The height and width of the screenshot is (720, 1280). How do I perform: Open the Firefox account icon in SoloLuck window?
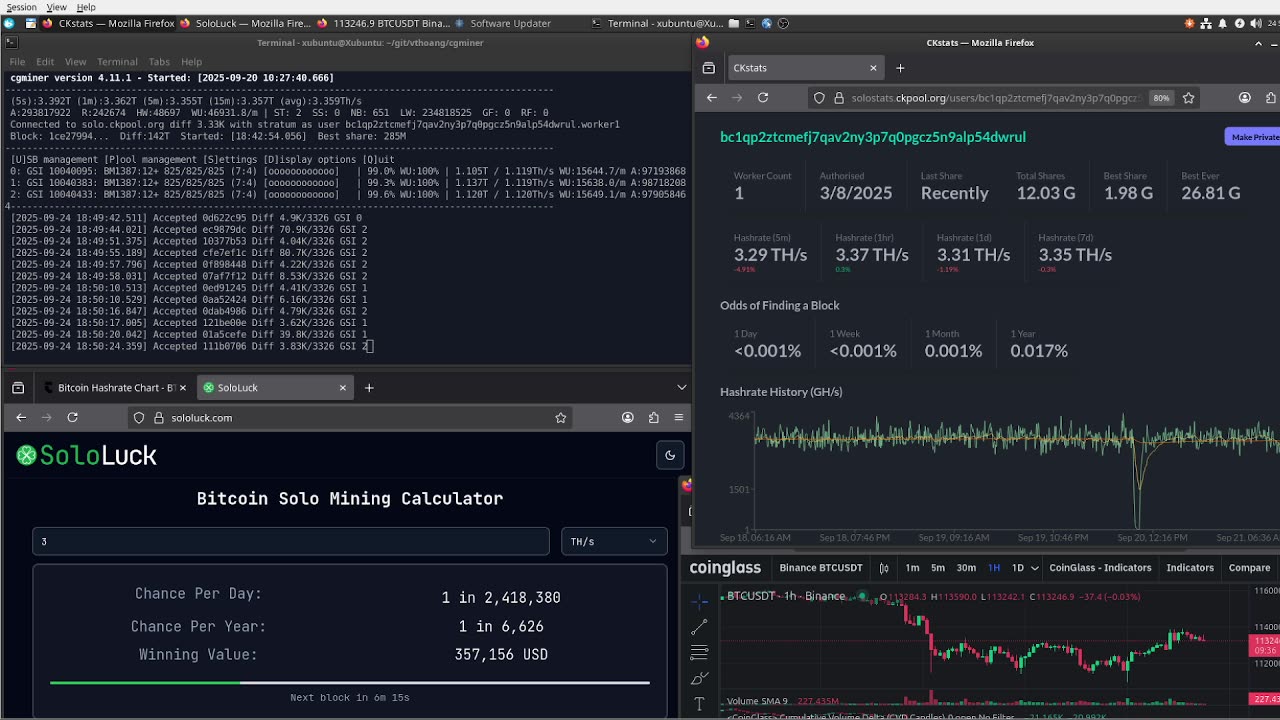pyautogui.click(x=627, y=418)
